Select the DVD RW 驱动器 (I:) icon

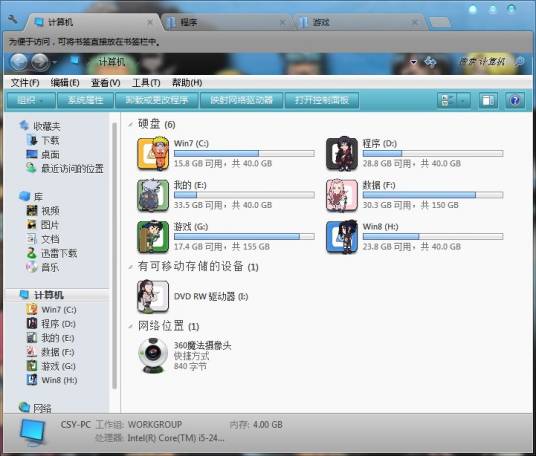153,296
